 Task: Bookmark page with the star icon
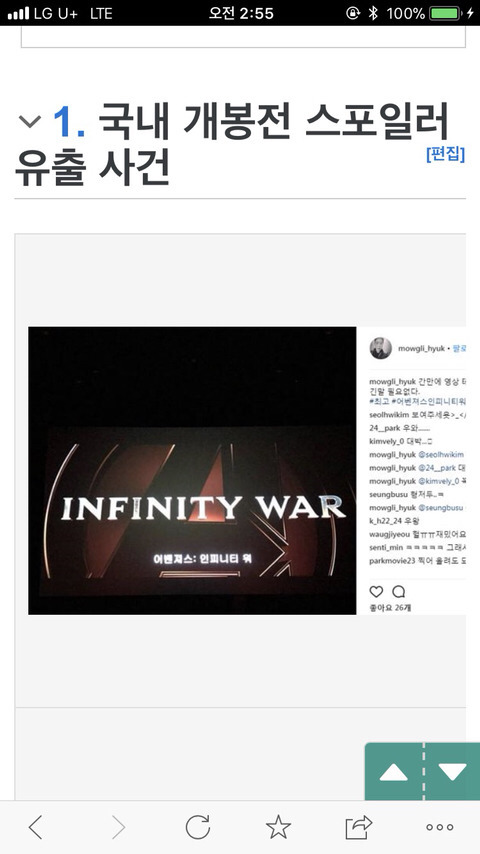tap(278, 827)
